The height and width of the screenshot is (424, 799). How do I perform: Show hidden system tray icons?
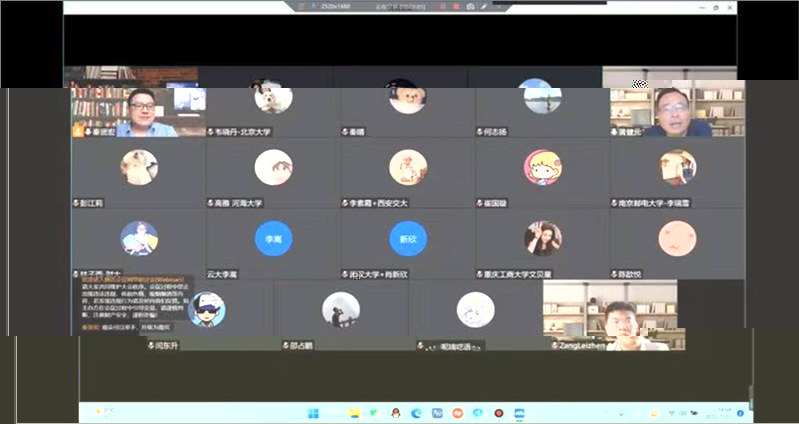coord(668,413)
